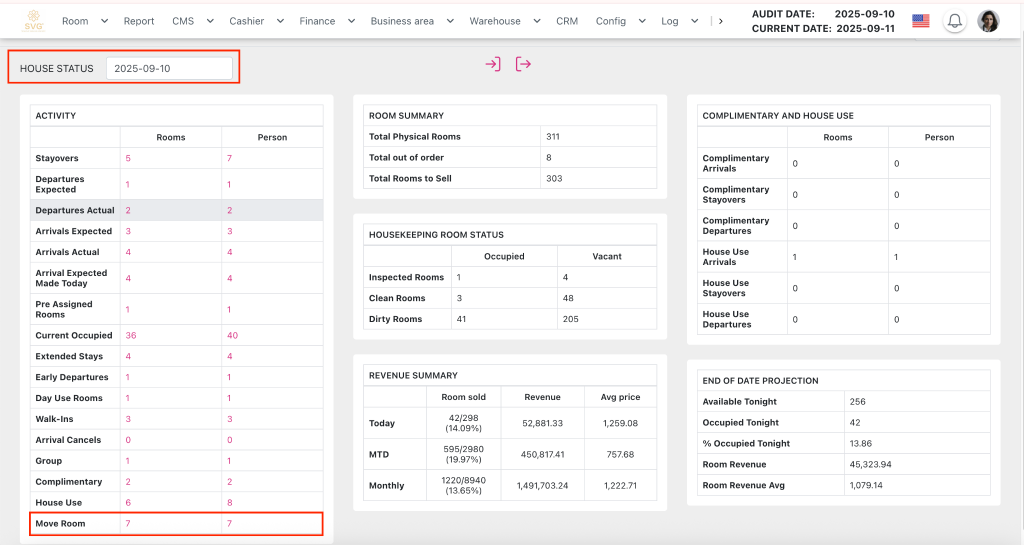Open the CRM menu item
This screenshot has height=545, width=1024.
pyautogui.click(x=567, y=21)
